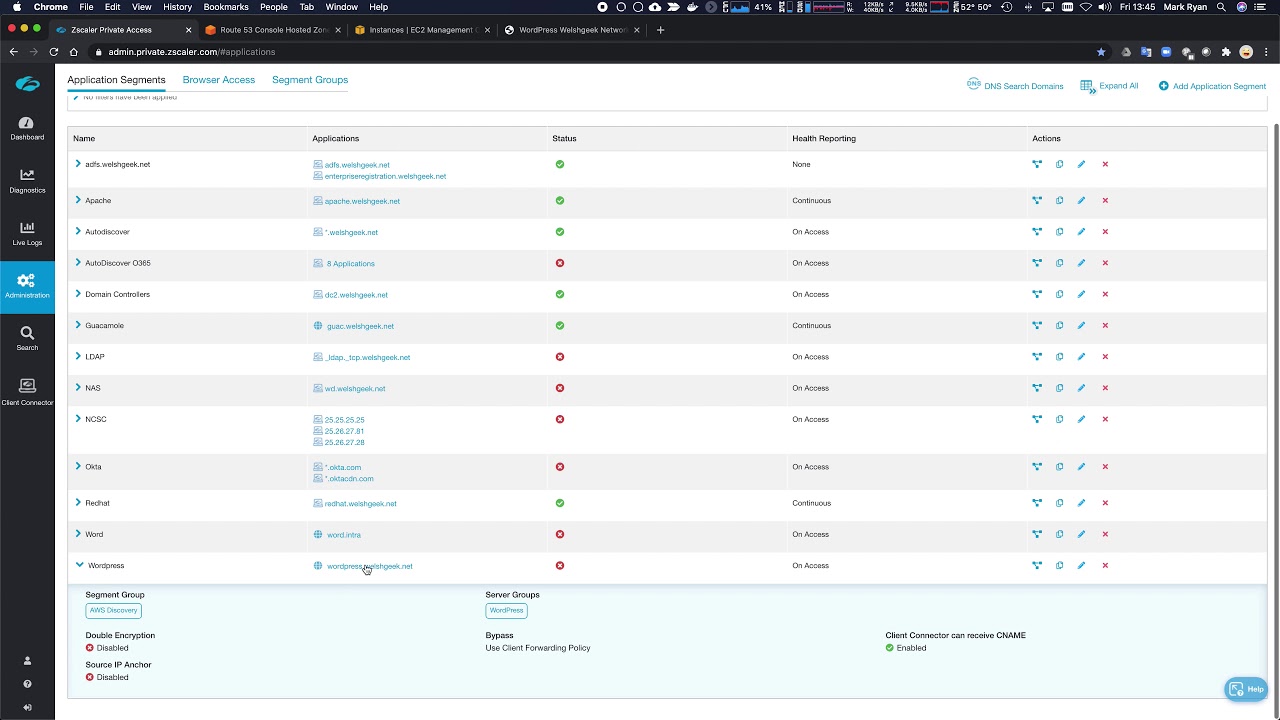Edit the Redhat segment

(1081, 503)
